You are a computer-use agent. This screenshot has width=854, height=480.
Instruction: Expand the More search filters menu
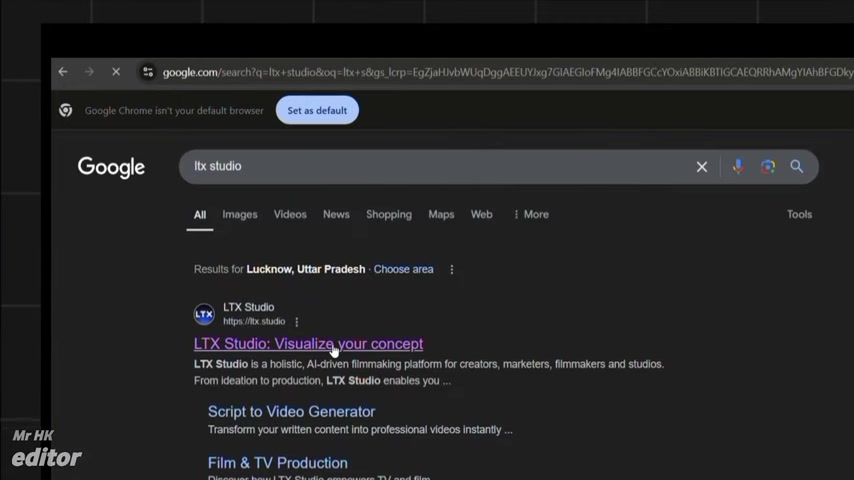[531, 215]
